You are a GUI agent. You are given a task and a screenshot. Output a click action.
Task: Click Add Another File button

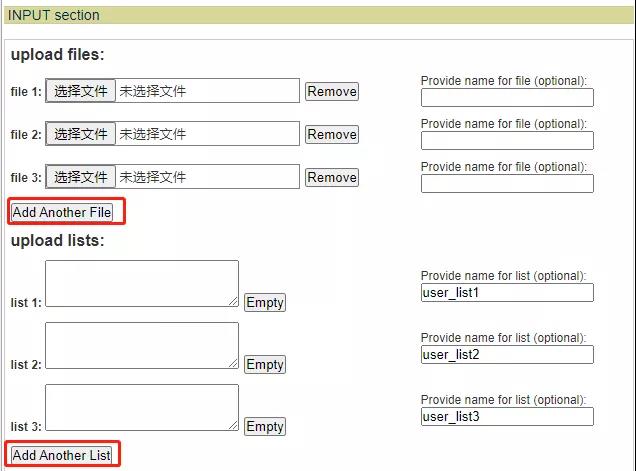(x=62, y=212)
